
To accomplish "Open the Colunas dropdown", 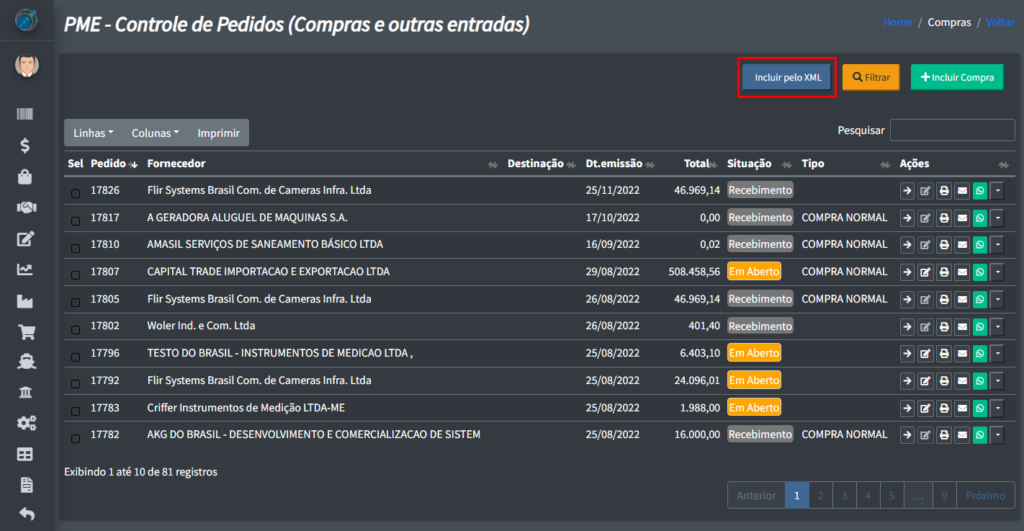I will tap(155, 133).
